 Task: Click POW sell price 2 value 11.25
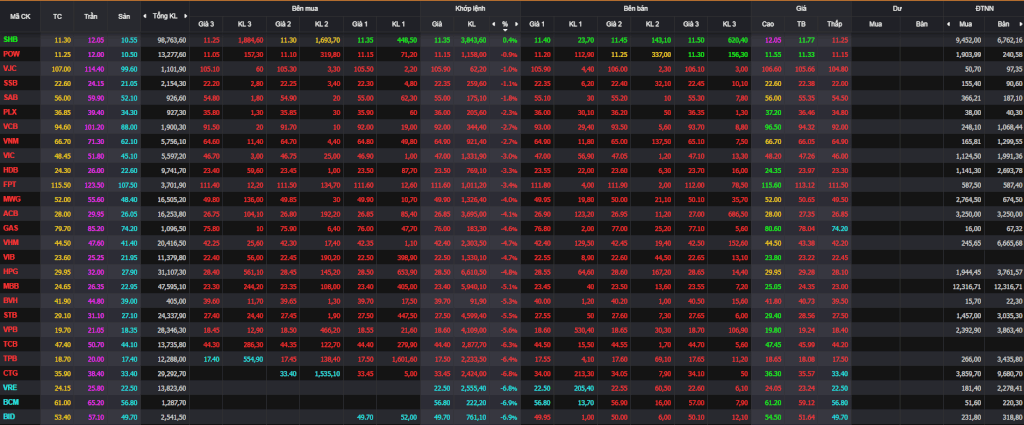pos(620,54)
